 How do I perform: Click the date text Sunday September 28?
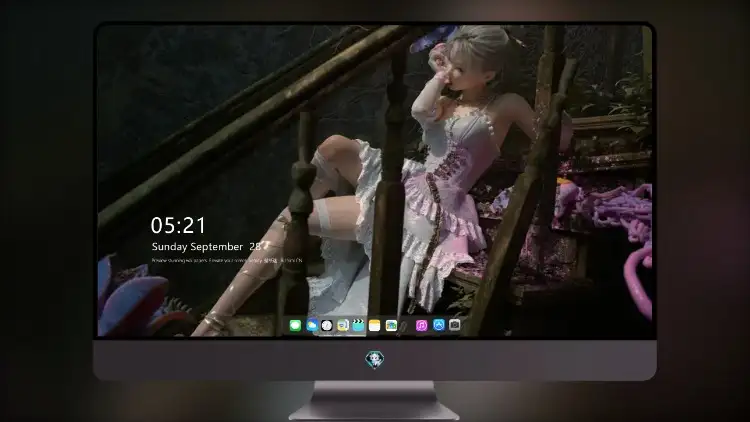click(x=206, y=247)
